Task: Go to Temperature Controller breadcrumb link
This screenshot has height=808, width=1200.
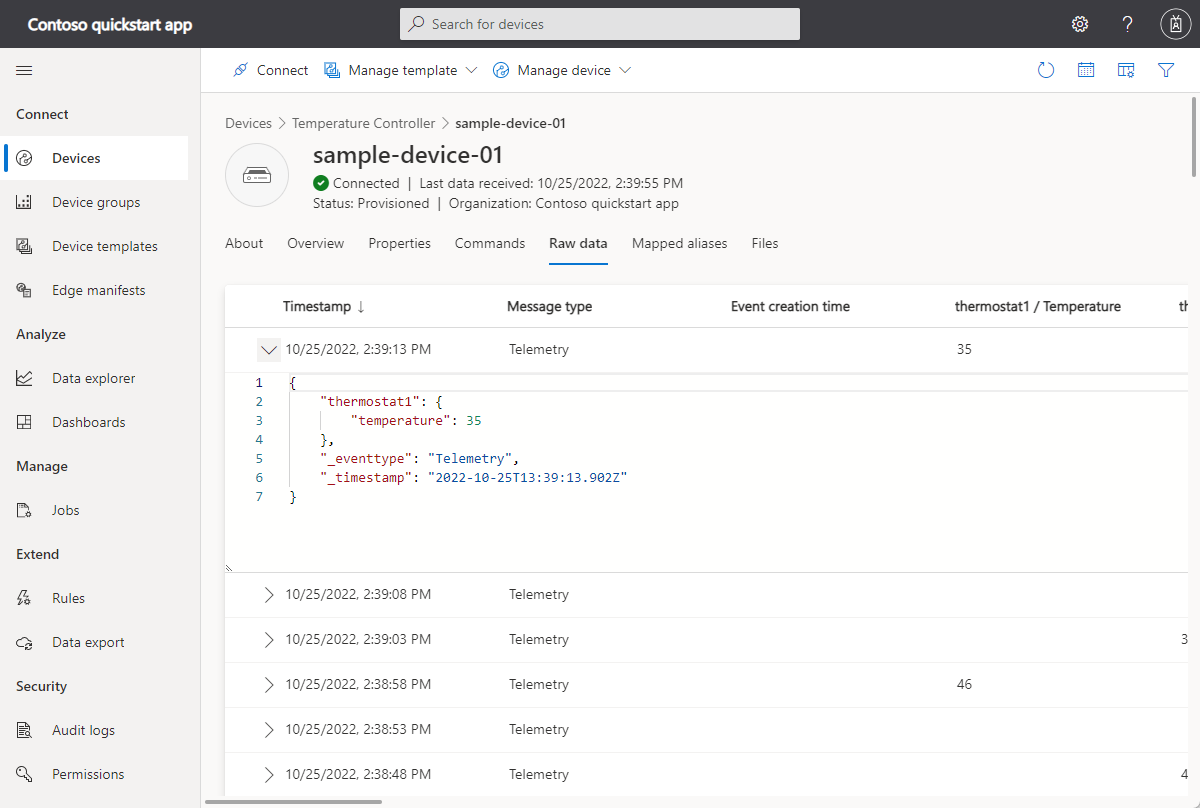Action: point(363,123)
